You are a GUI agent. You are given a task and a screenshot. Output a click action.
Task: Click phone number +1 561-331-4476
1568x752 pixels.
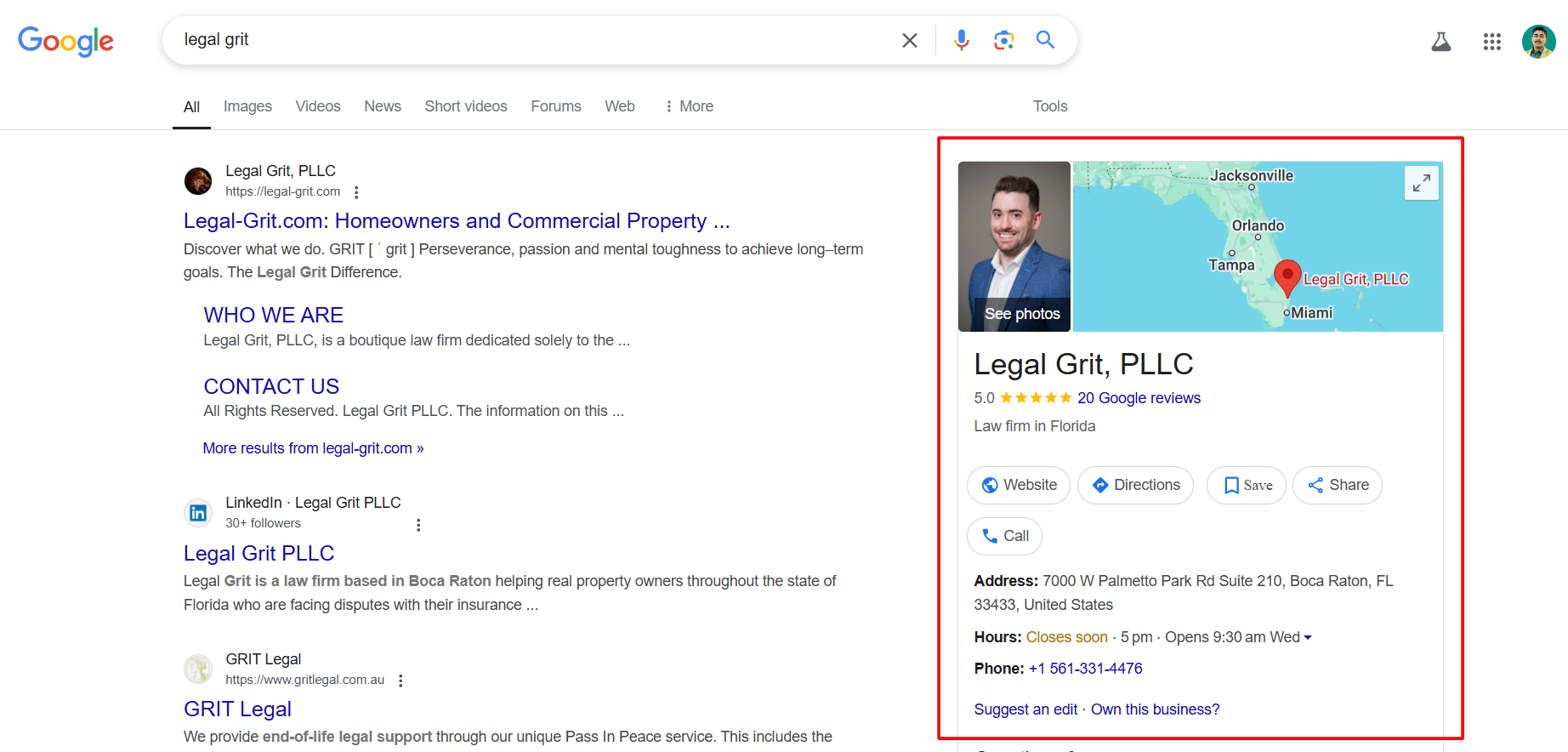pyautogui.click(x=1086, y=669)
